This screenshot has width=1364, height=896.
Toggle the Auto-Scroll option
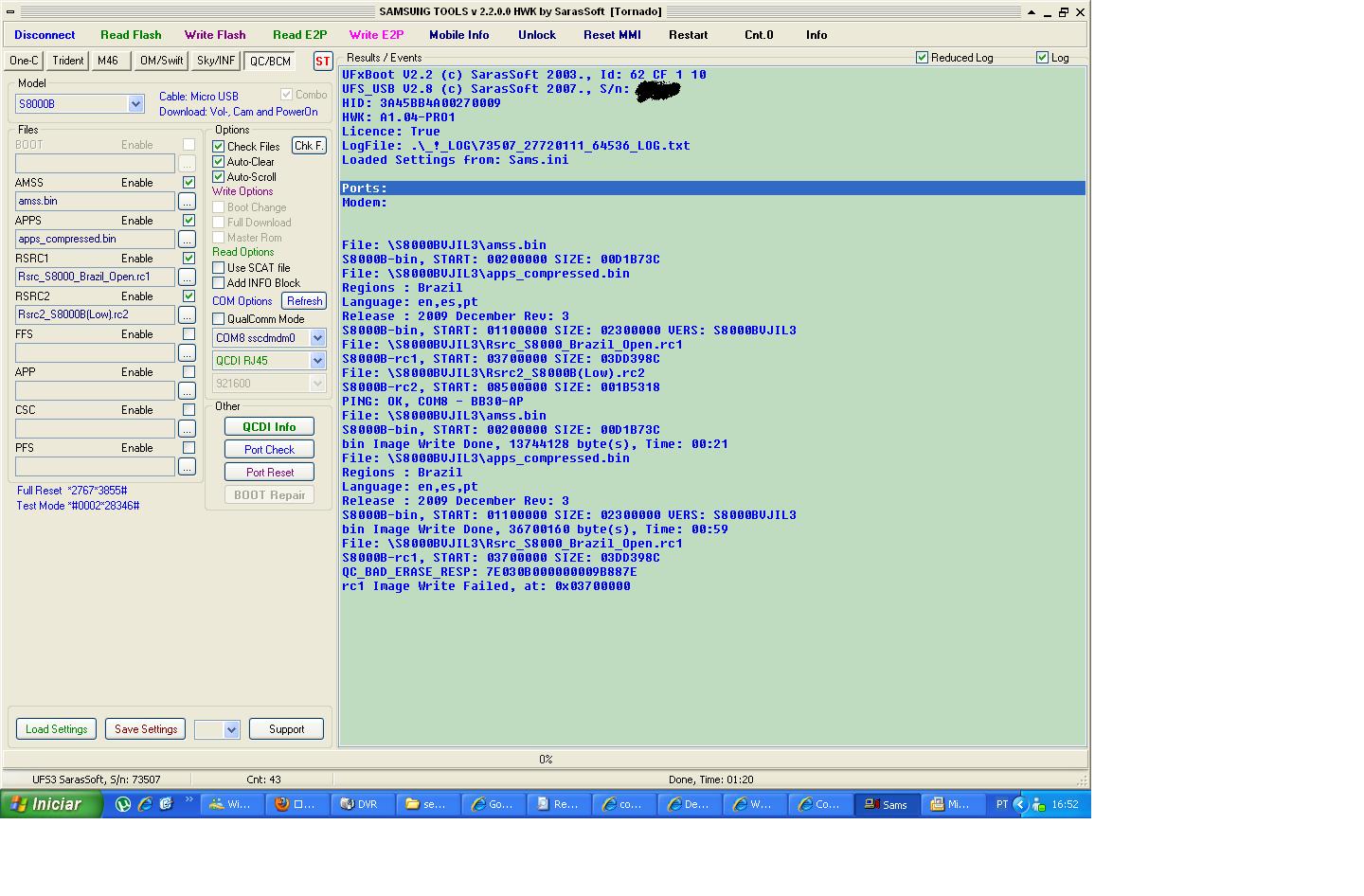218,177
